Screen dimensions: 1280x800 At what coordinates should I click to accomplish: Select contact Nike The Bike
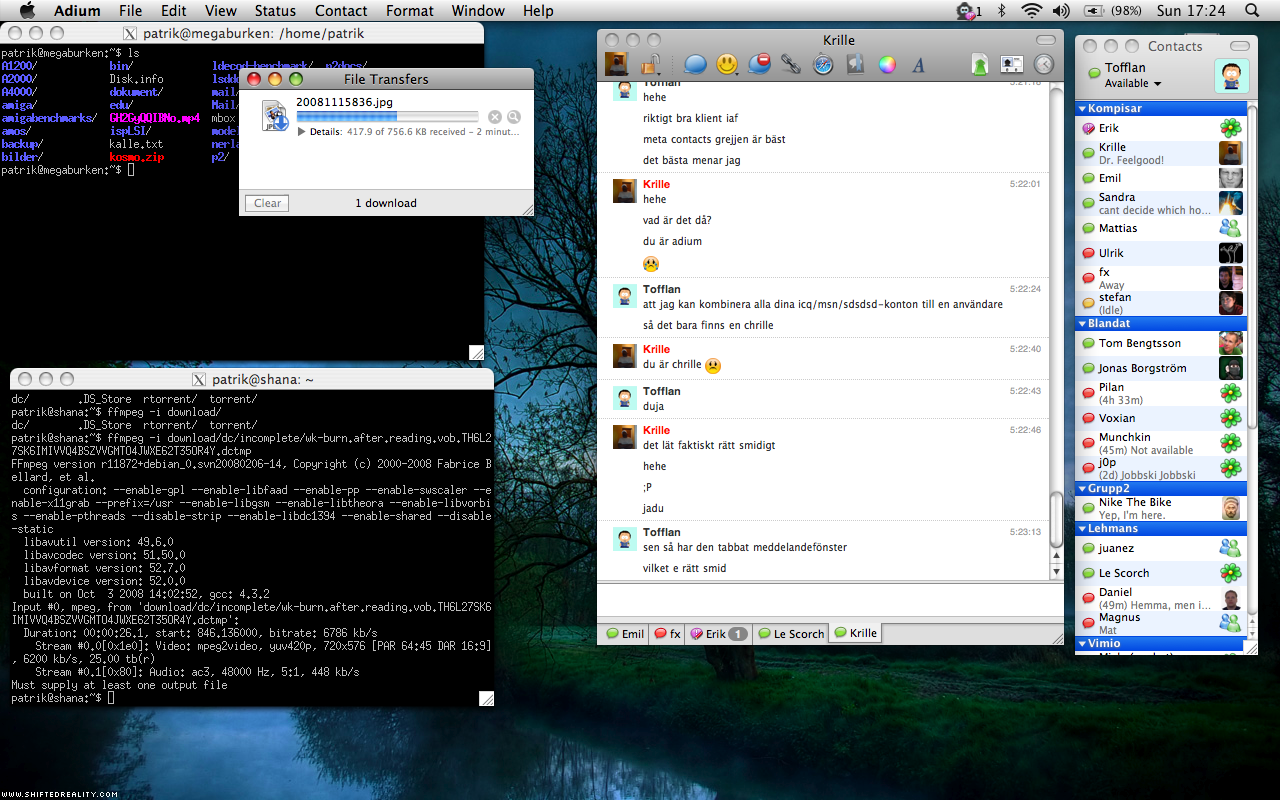click(1161, 508)
